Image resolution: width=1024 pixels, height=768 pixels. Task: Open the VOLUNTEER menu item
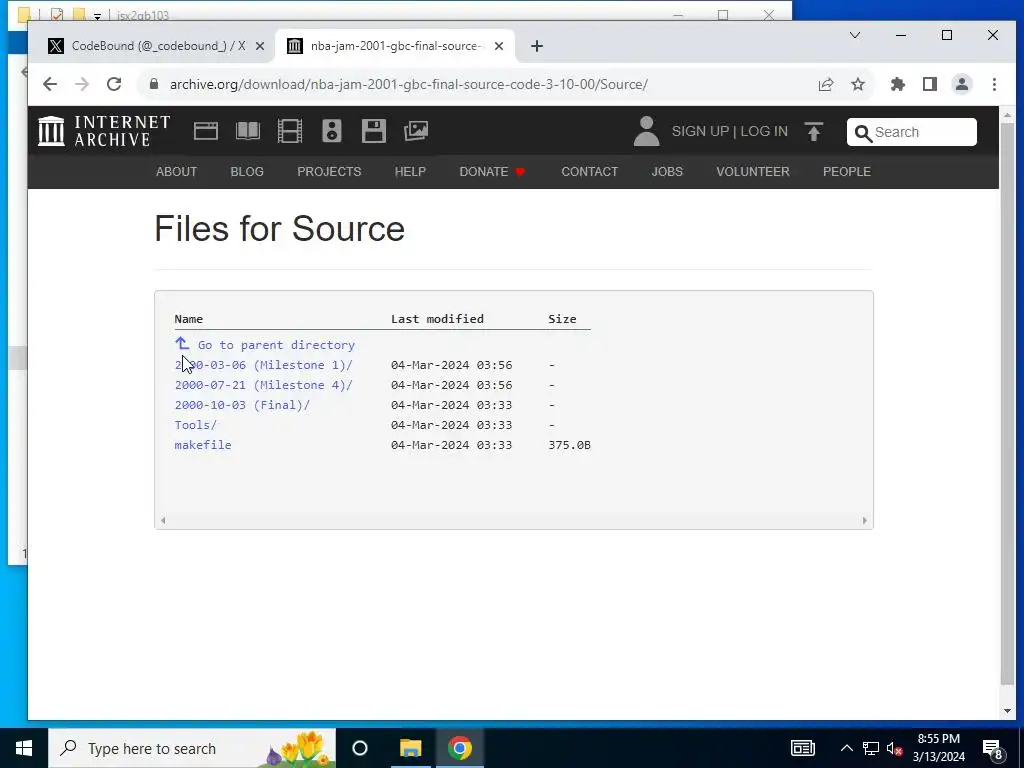tap(753, 172)
